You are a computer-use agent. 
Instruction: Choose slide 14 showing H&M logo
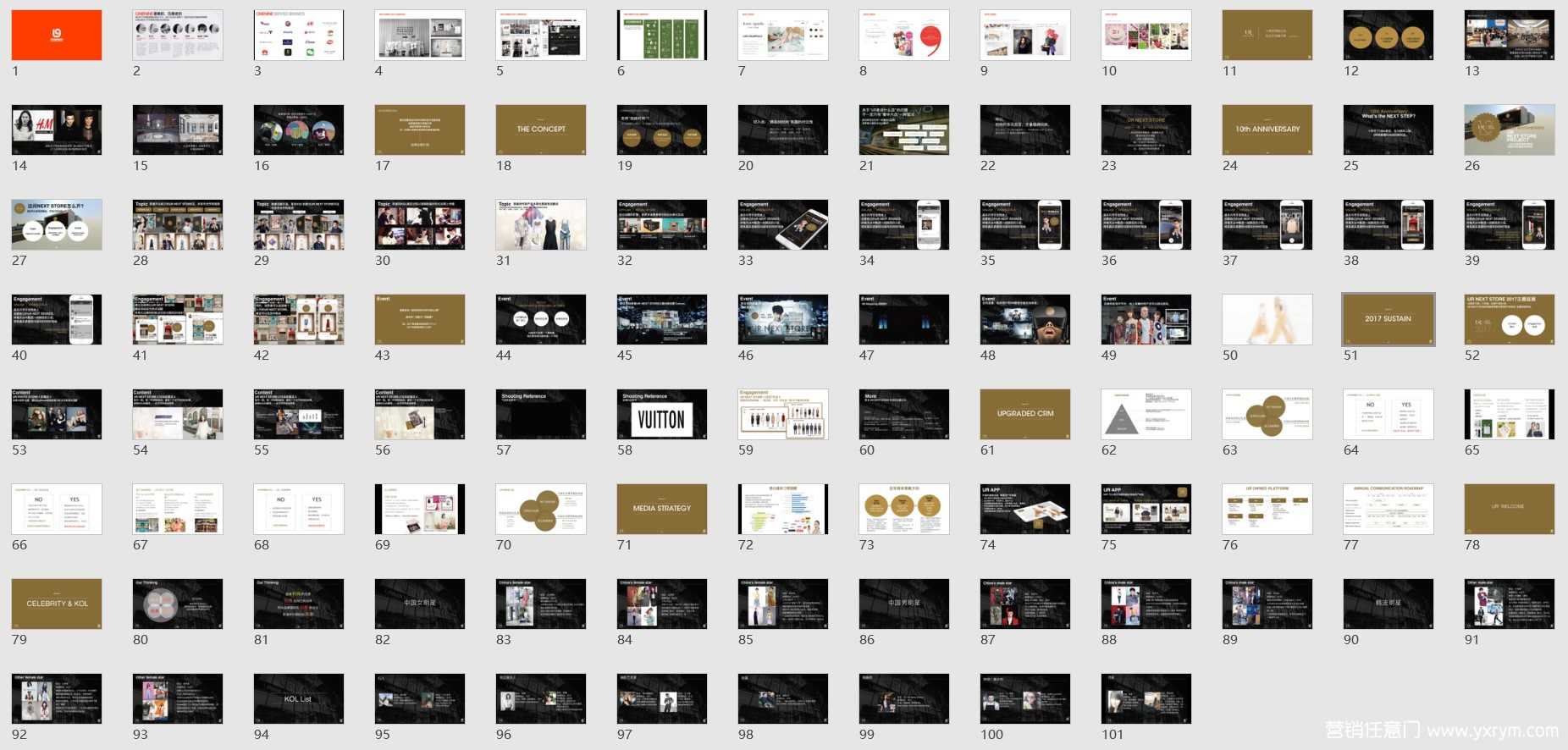click(x=57, y=130)
